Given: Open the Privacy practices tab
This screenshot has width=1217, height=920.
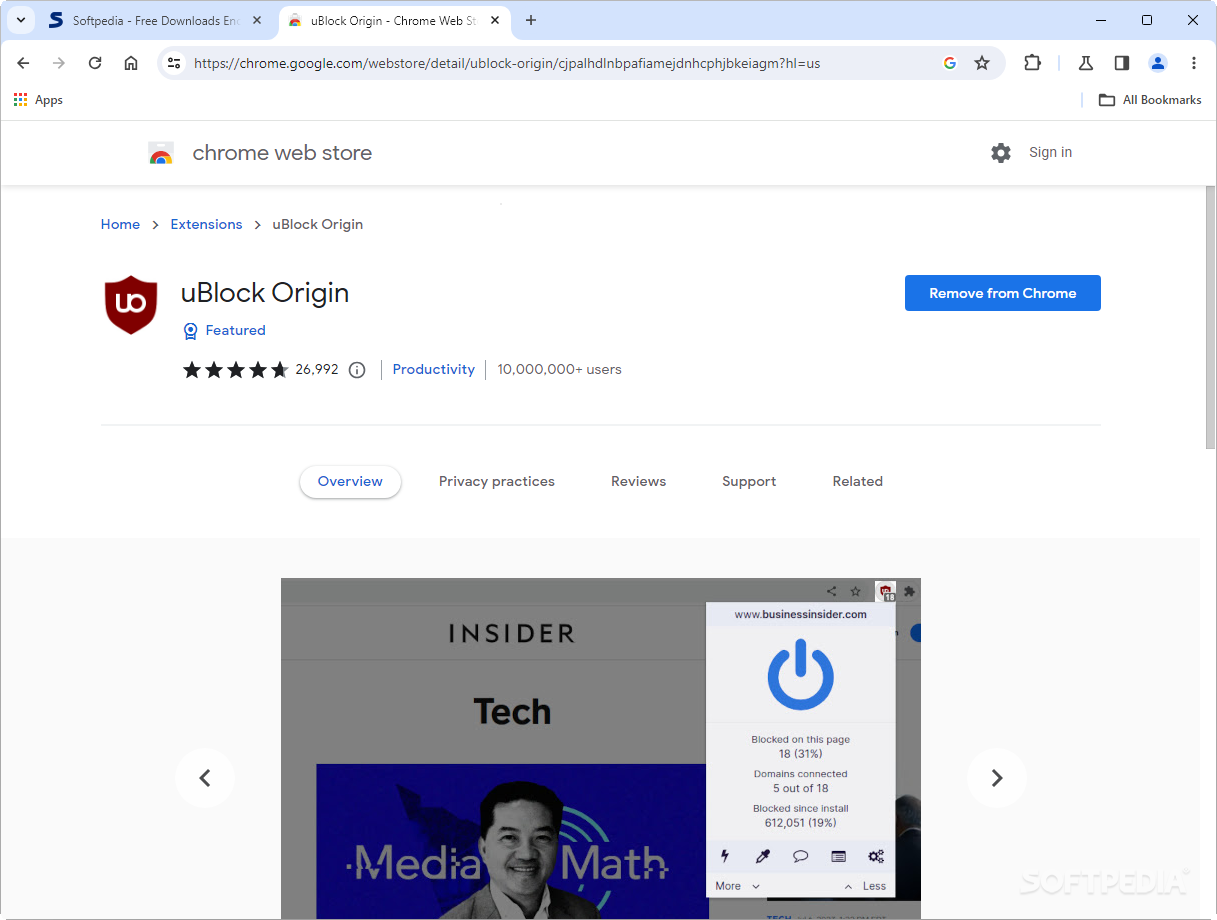Looking at the screenshot, I should pos(497,482).
